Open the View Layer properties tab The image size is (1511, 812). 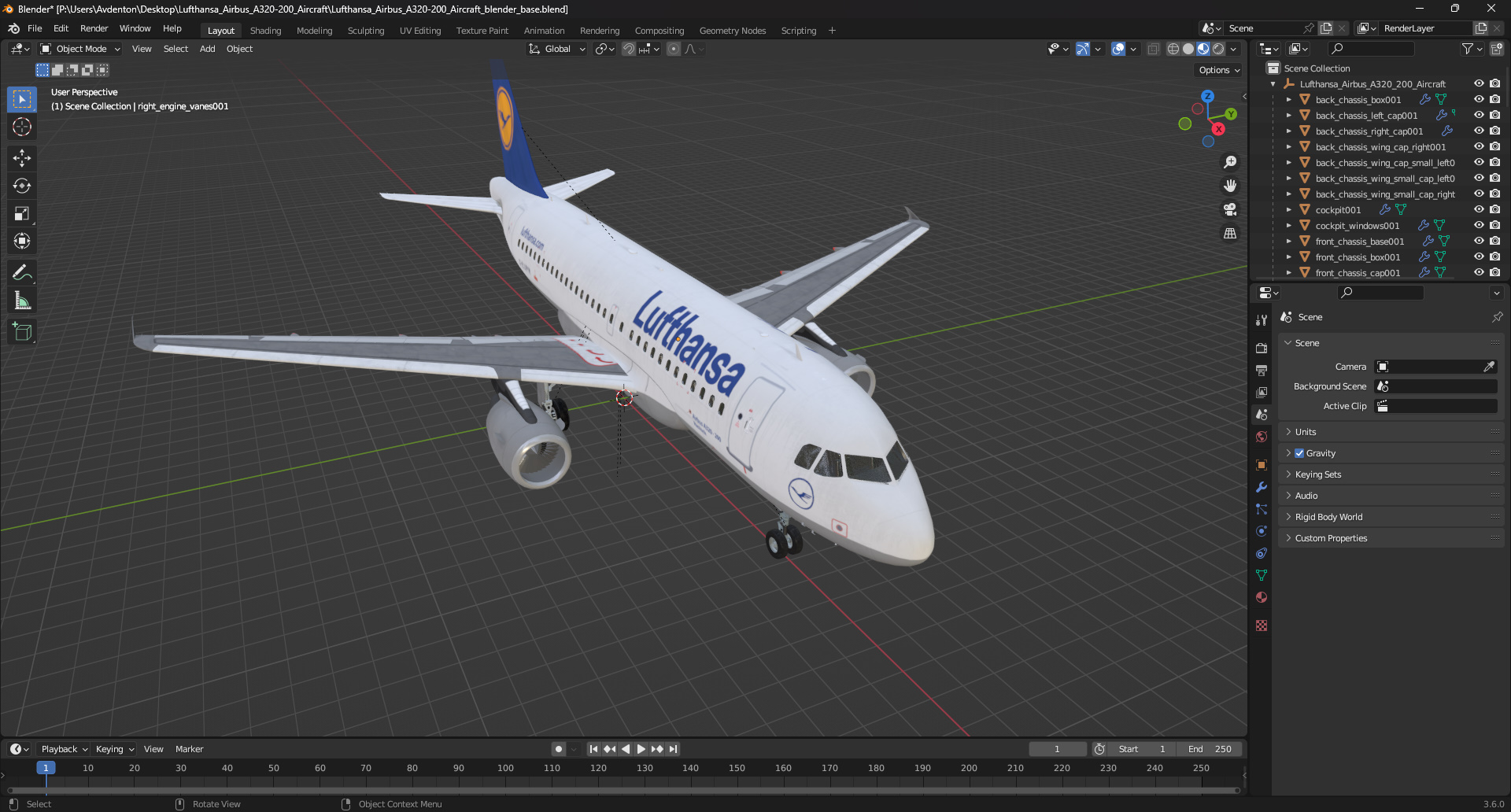pyautogui.click(x=1262, y=392)
